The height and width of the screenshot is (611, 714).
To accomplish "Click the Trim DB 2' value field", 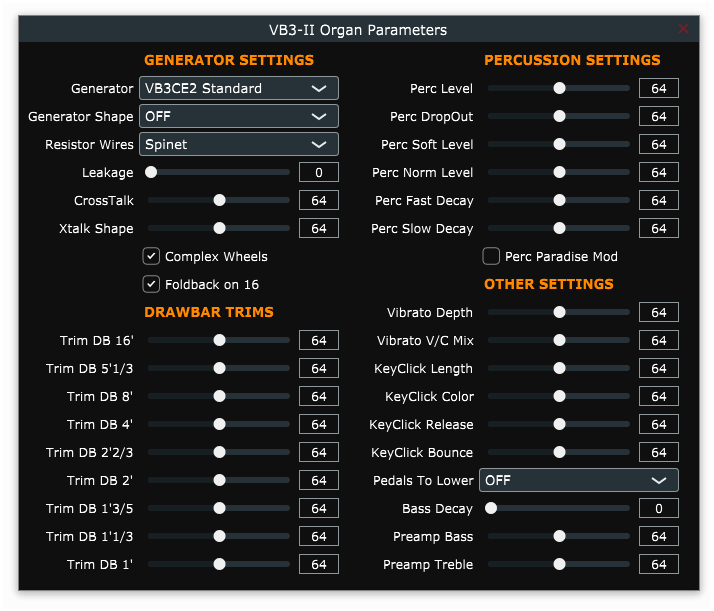I will point(319,480).
